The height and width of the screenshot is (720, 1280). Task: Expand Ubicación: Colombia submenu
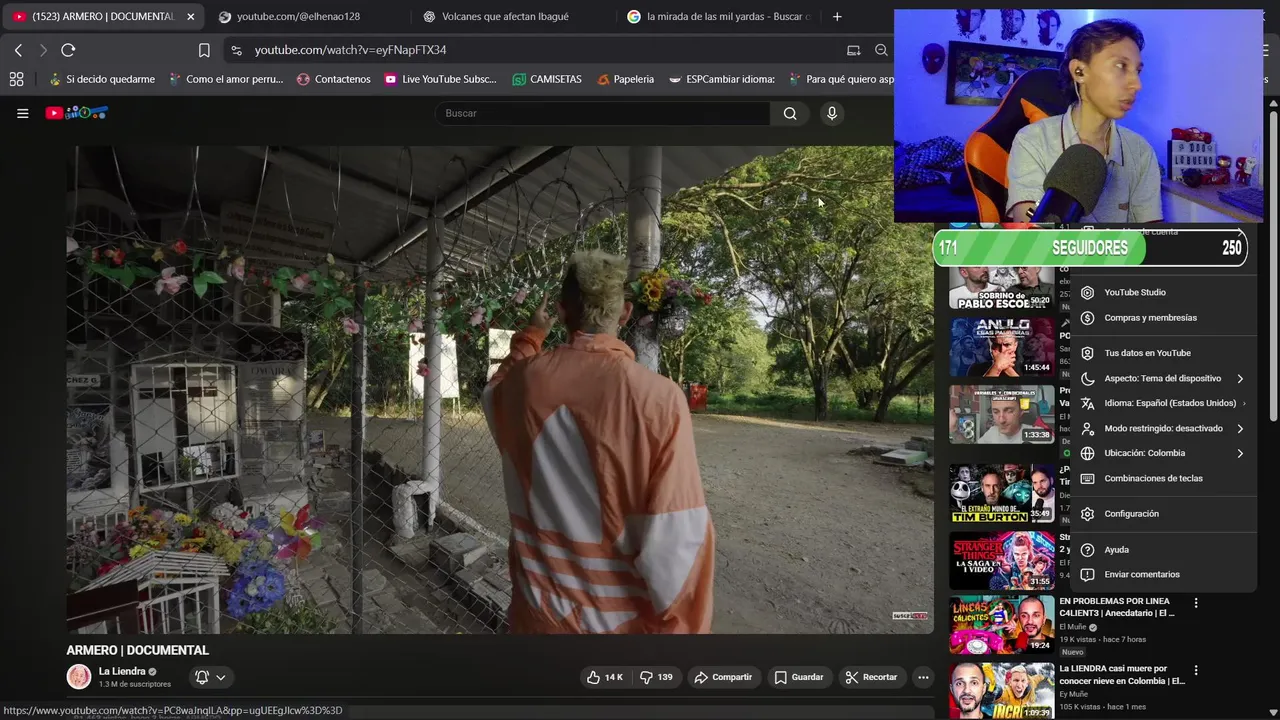point(1163,453)
